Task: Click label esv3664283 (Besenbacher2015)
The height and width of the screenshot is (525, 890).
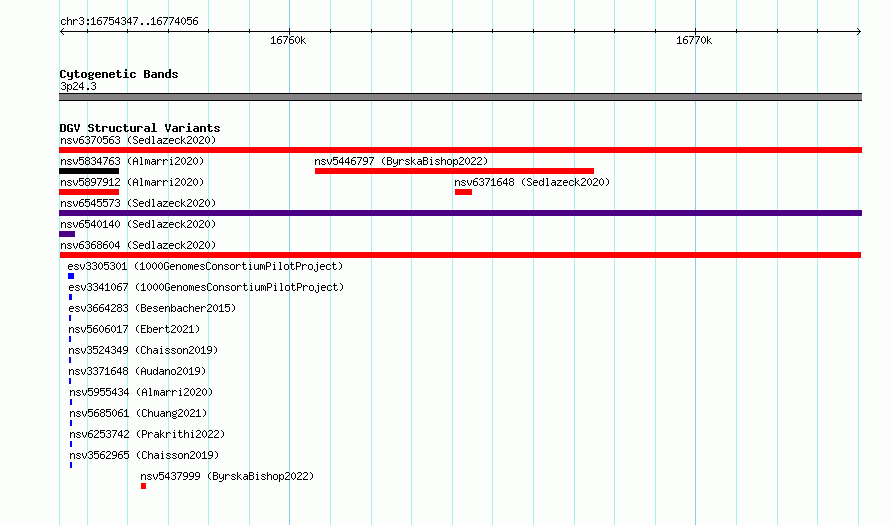Action: coord(152,308)
